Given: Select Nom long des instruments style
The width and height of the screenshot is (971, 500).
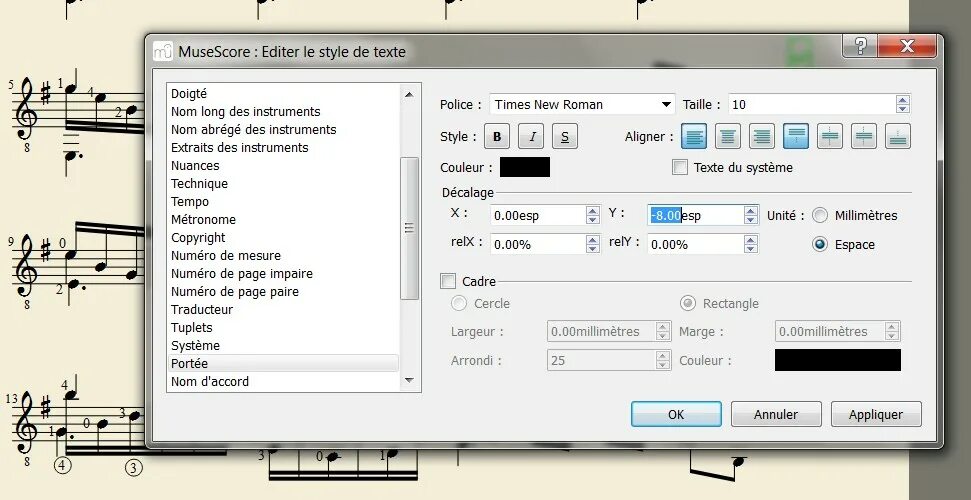Looking at the screenshot, I should point(284,112).
